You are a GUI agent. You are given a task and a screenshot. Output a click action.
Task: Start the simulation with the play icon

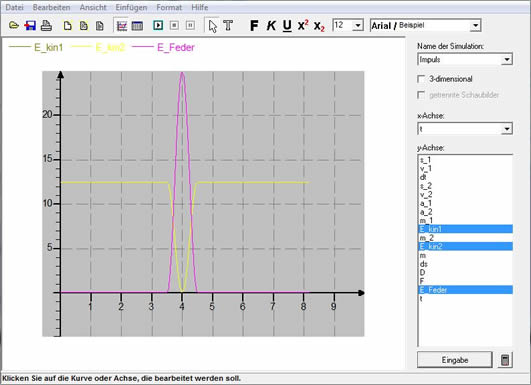pos(158,25)
